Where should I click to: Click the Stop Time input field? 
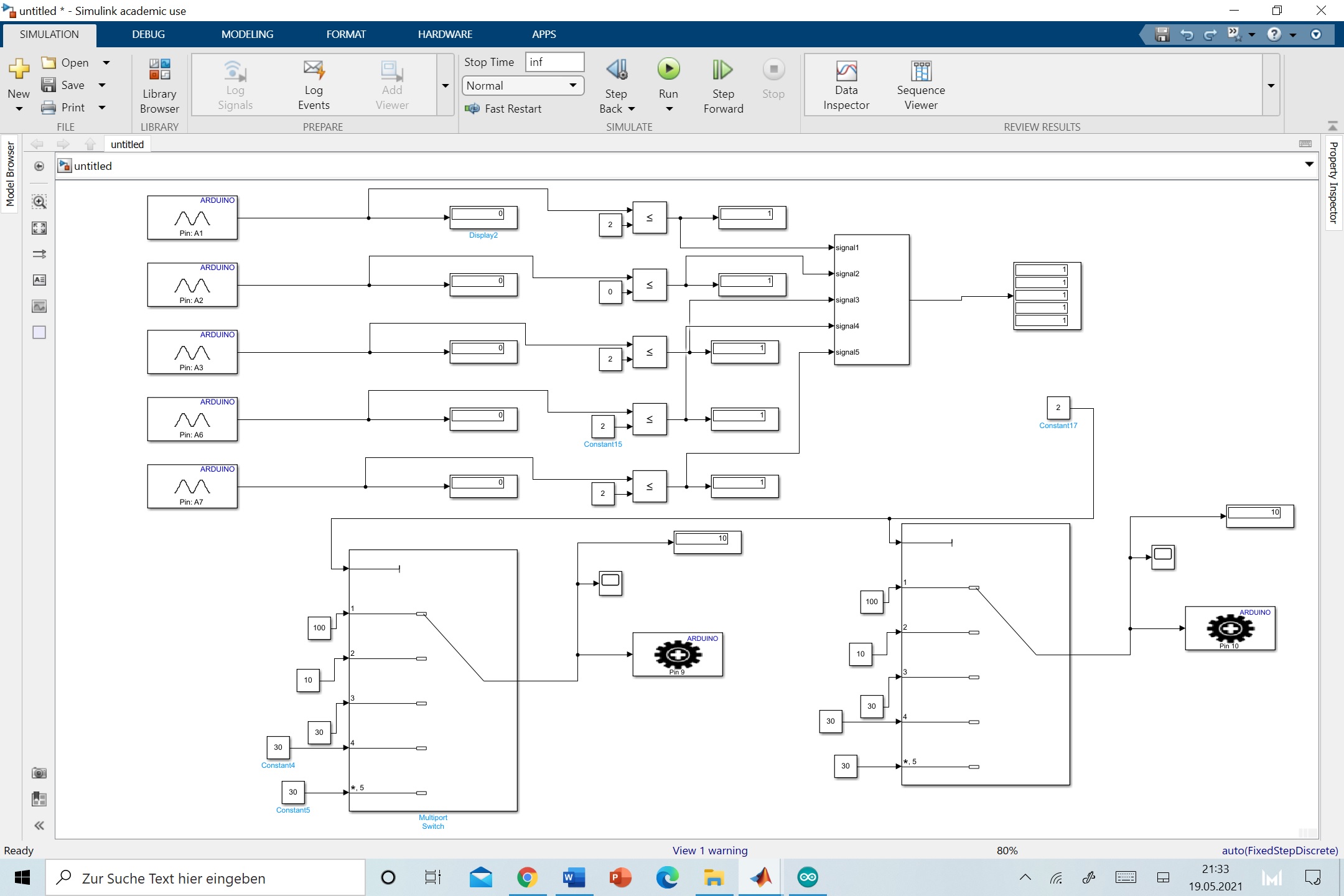coord(554,62)
